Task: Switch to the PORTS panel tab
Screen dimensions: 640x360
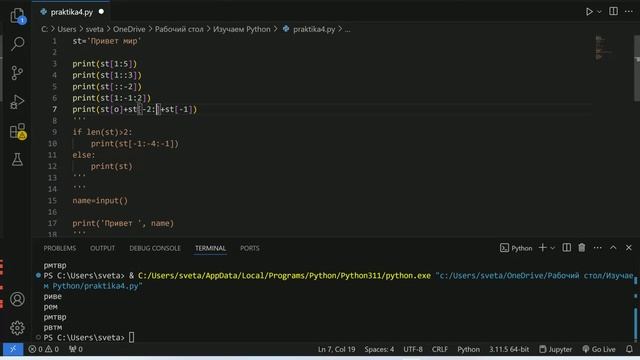Action: (x=249, y=248)
